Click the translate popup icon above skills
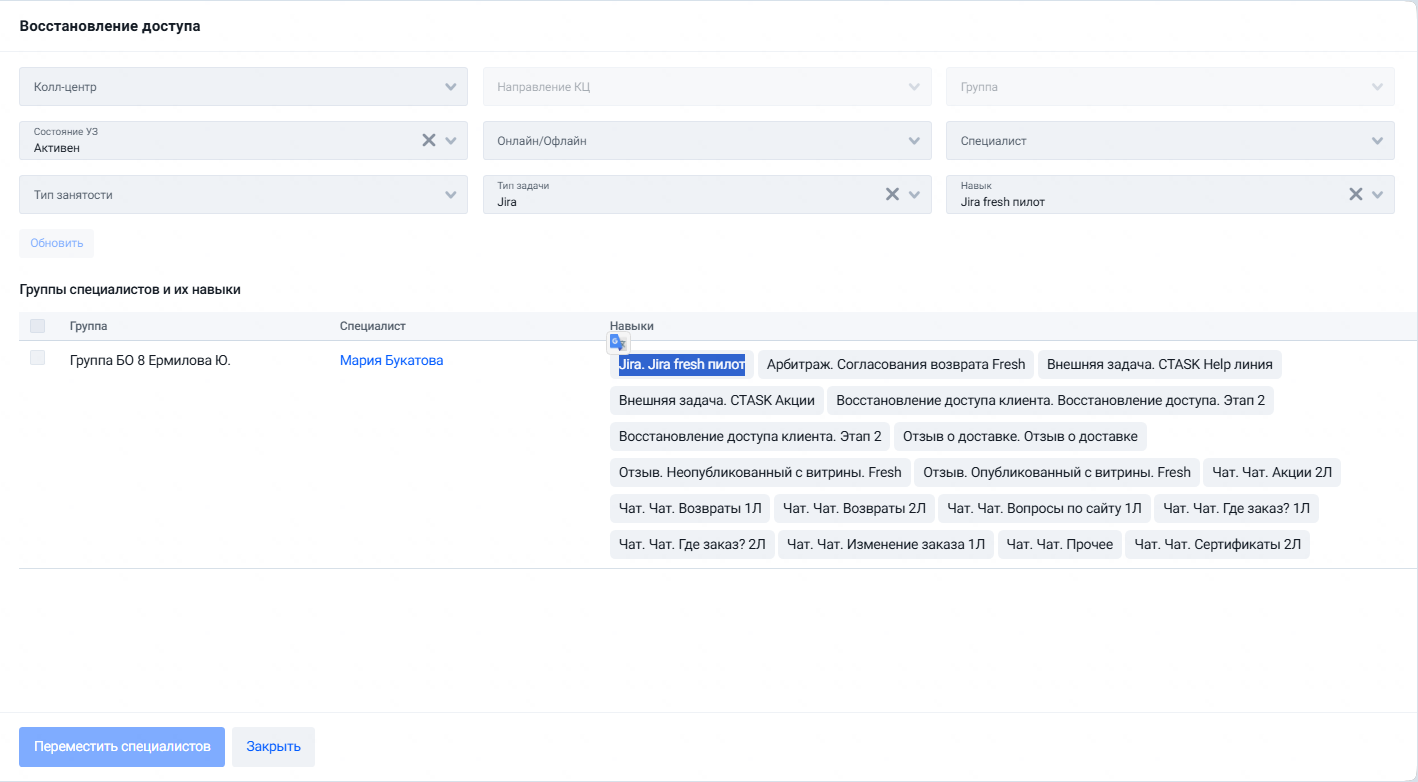The image size is (1418, 782). point(618,342)
